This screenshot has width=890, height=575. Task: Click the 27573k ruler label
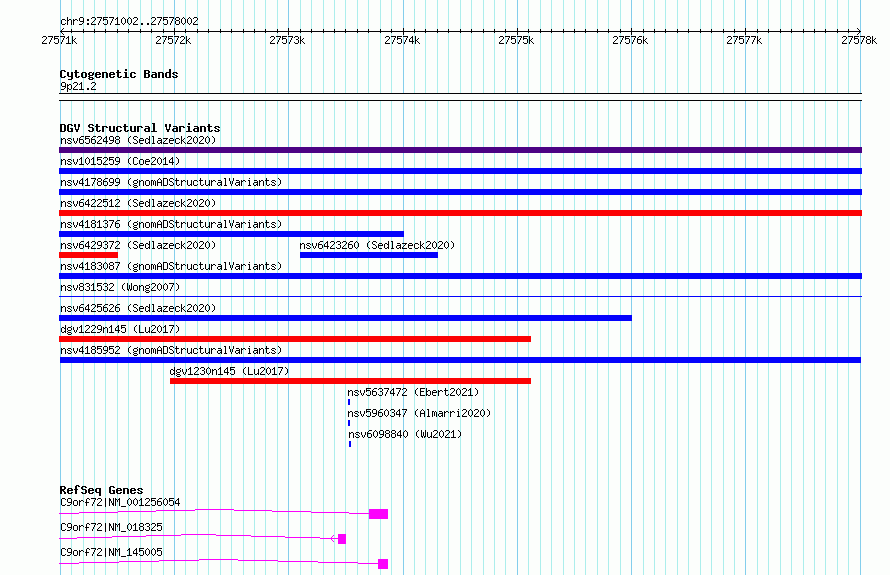[x=287, y=40]
